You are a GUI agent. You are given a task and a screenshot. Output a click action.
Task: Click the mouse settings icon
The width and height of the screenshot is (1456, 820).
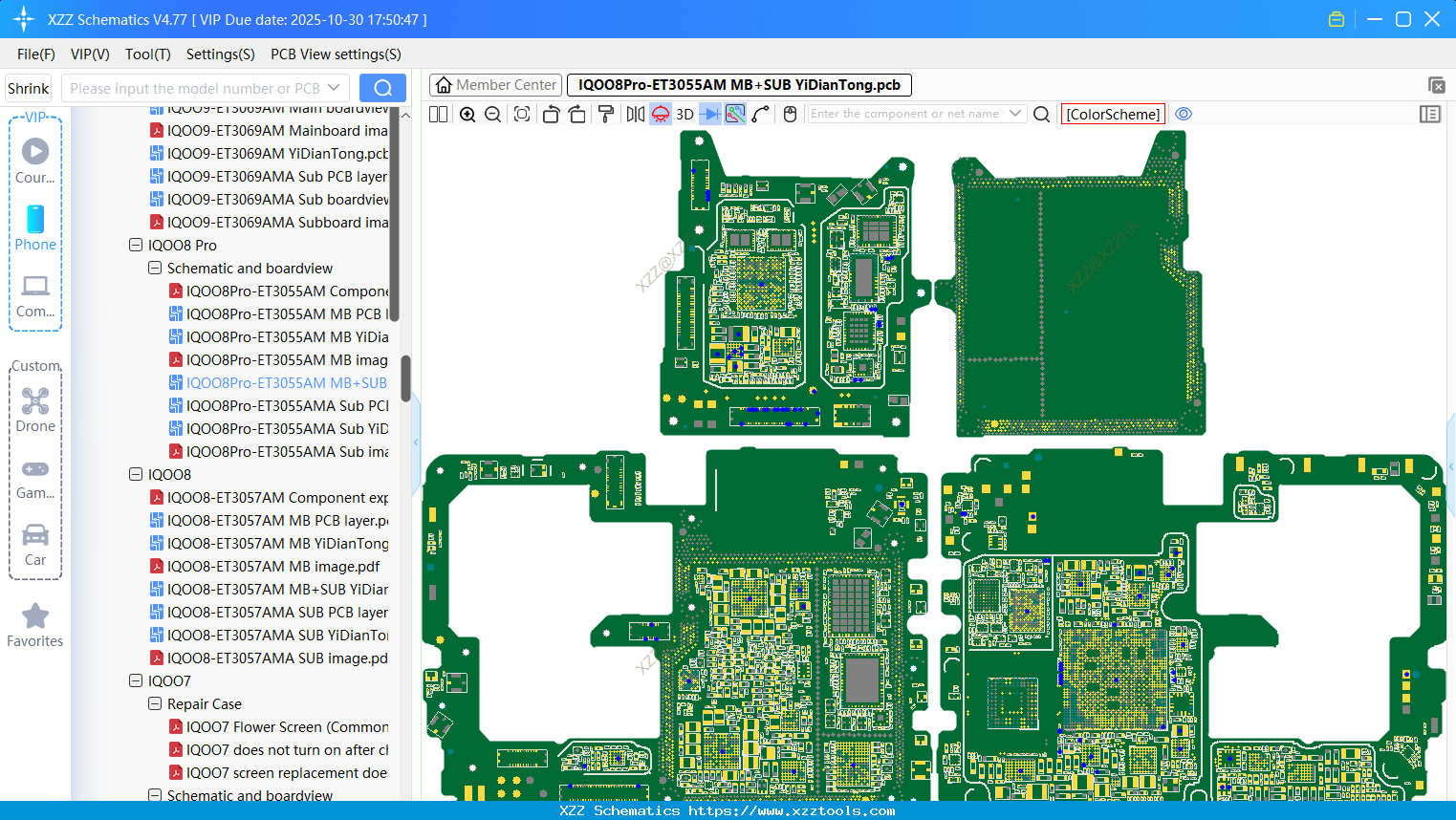coord(790,115)
